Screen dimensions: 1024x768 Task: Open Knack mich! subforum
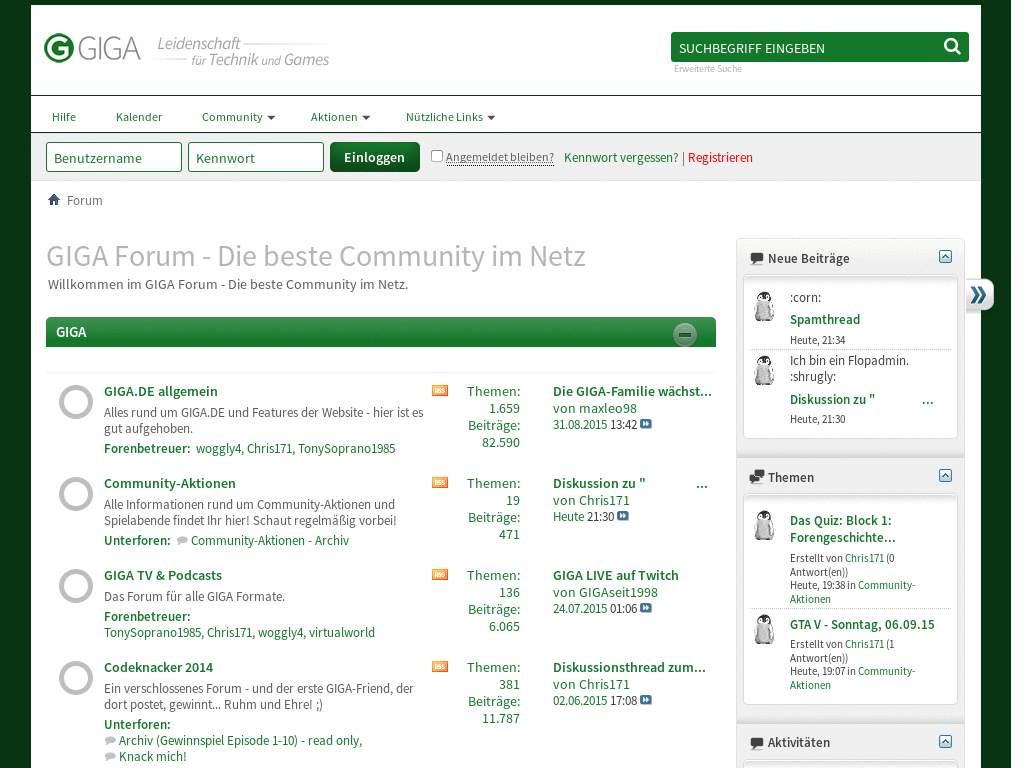pos(153,756)
